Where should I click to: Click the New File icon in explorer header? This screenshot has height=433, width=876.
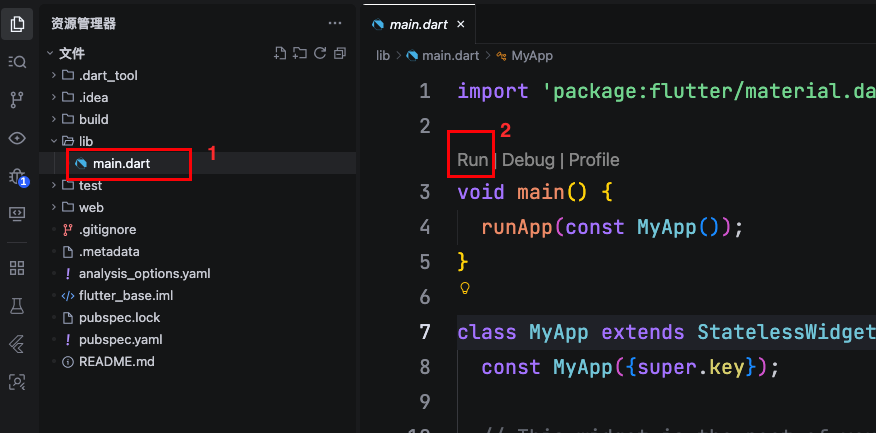[280, 53]
